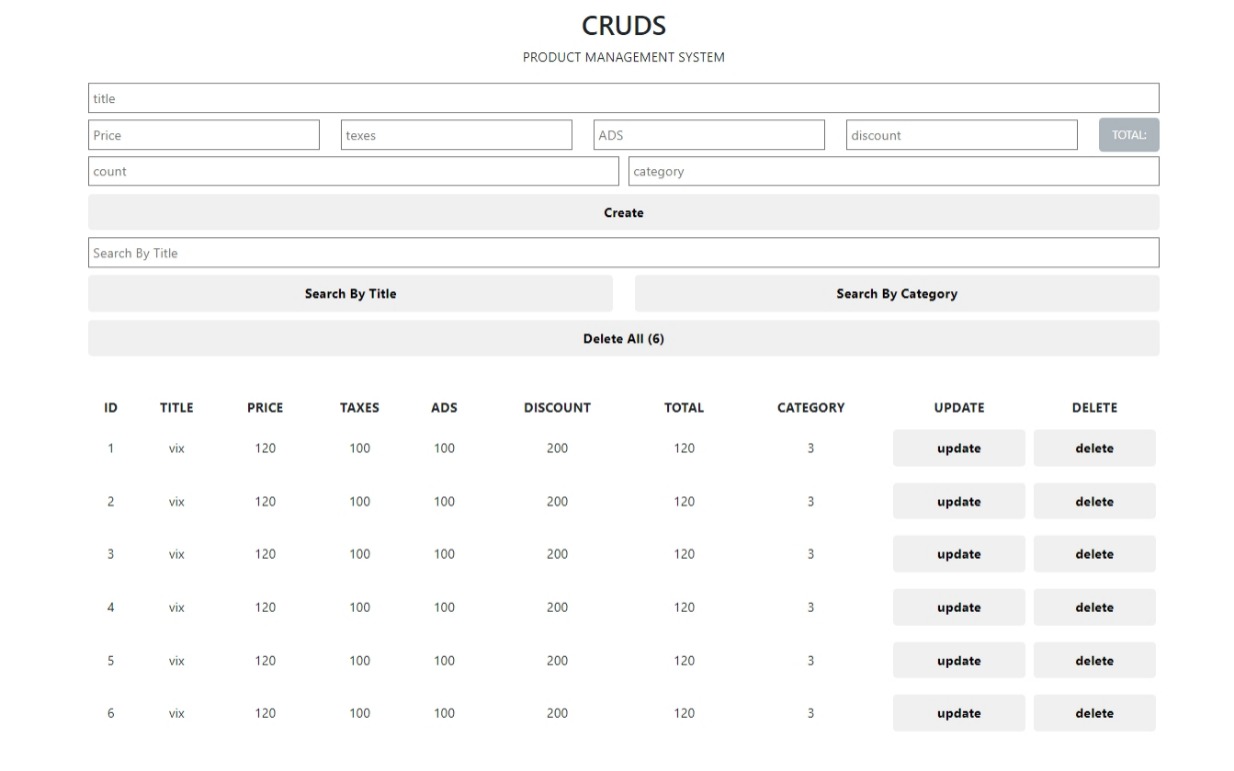Focus the Search By Title text box
This screenshot has height=771, width=1234.
click(622, 252)
